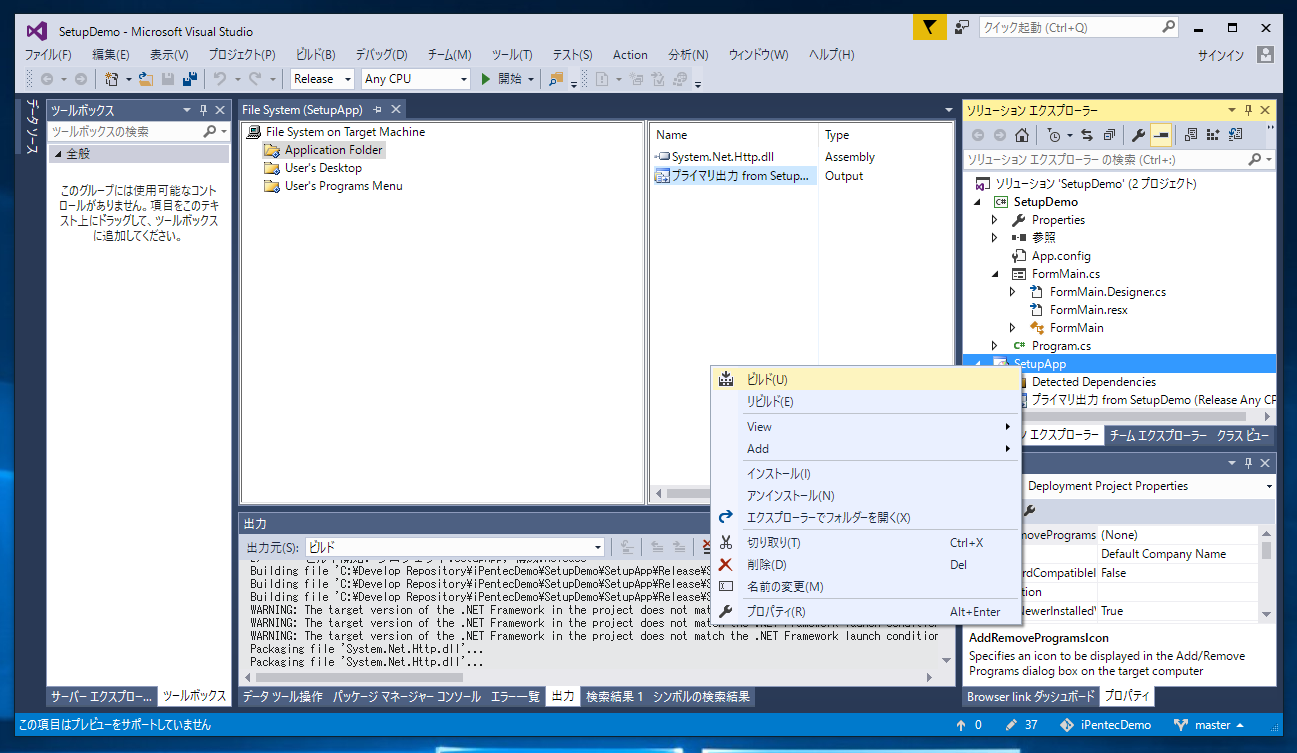Switch to パッケージ マネージャー コンソール tab
This screenshot has width=1297, height=753.
pos(406,697)
